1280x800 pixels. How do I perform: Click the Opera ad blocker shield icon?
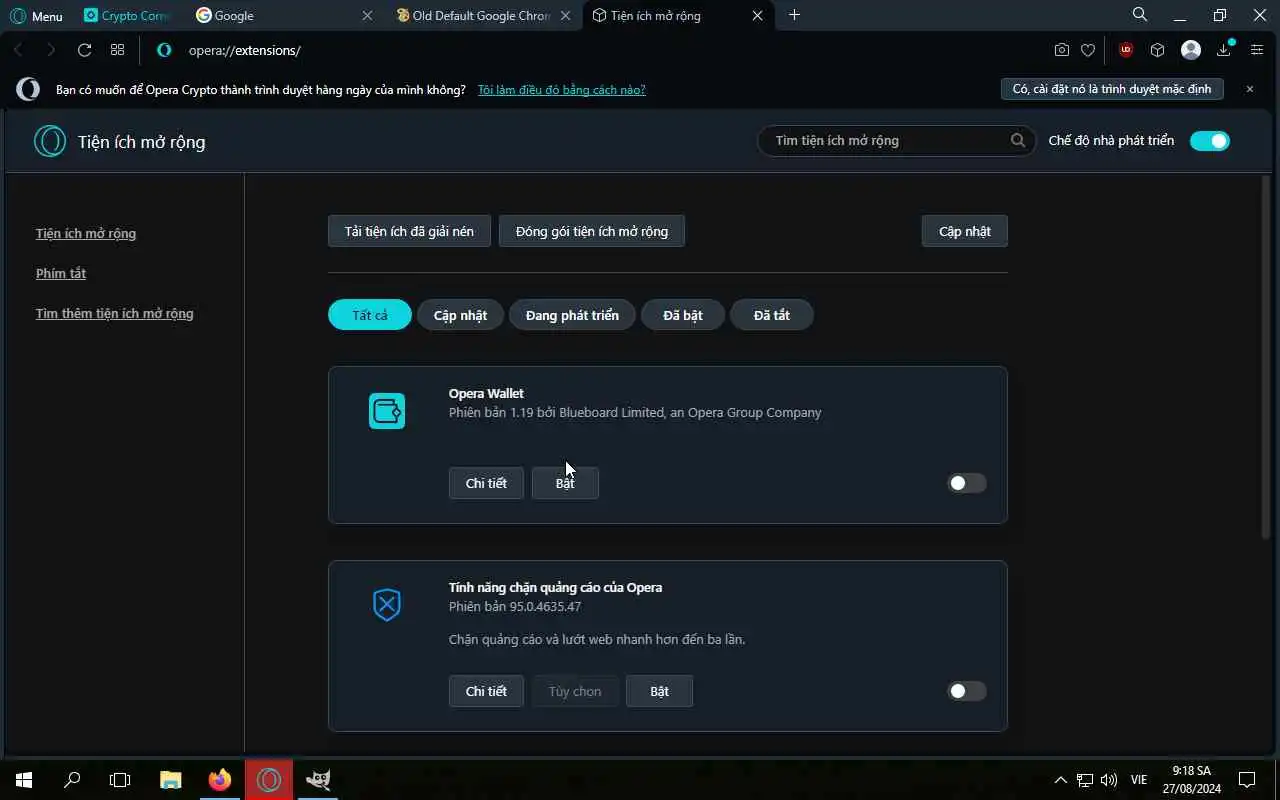coord(387,605)
